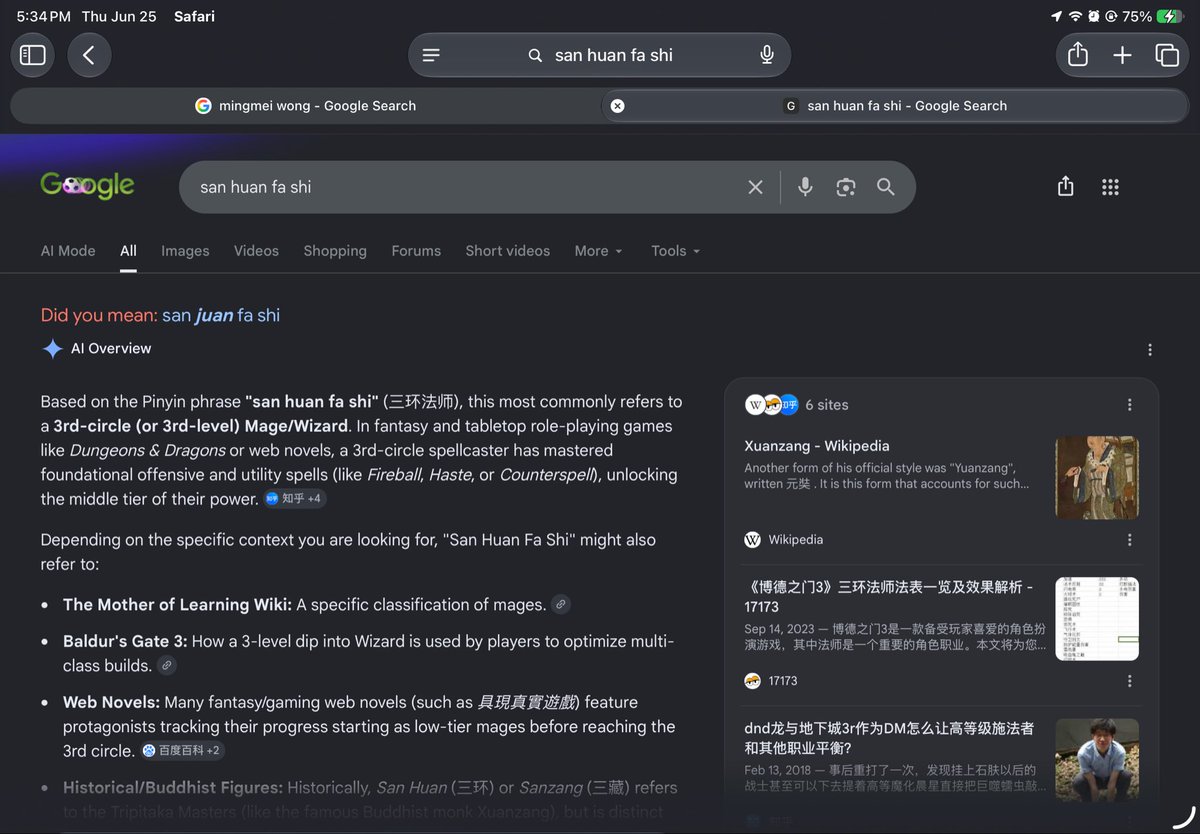Viewport: 1200px width, 834px height.
Task: Open the Forums results tab
Action: pos(416,251)
